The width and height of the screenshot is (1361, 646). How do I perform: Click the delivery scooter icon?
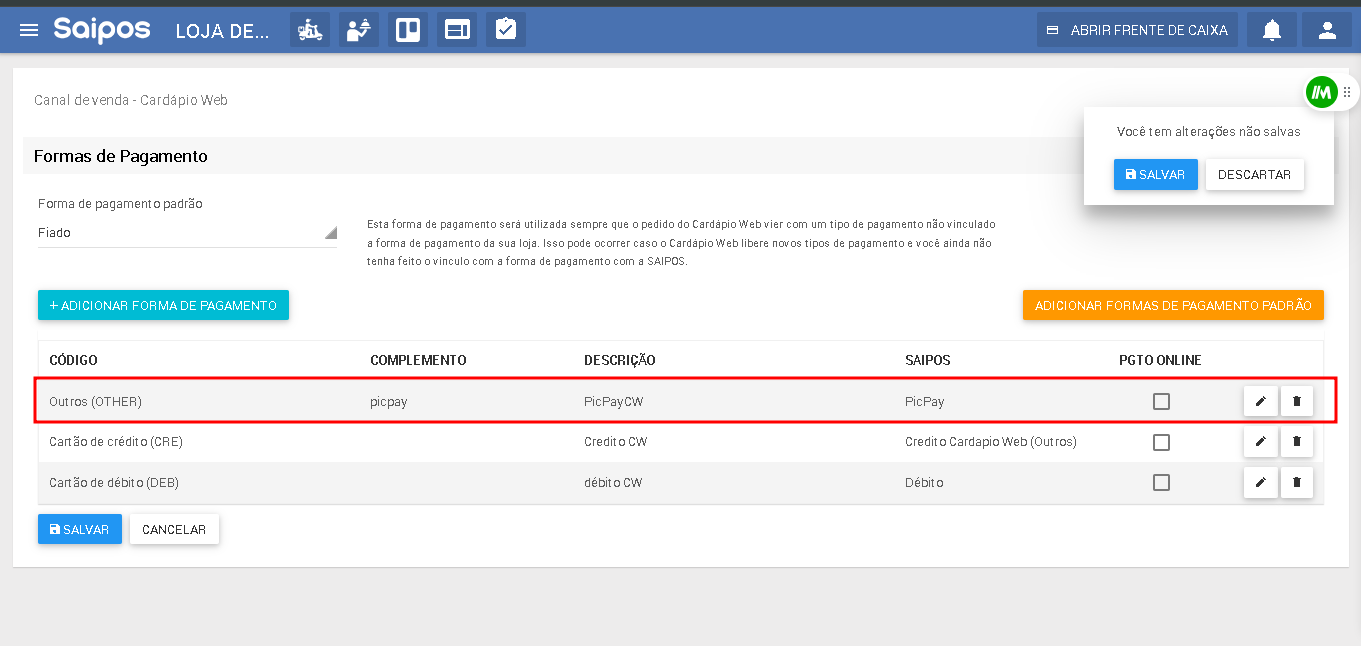click(310, 30)
